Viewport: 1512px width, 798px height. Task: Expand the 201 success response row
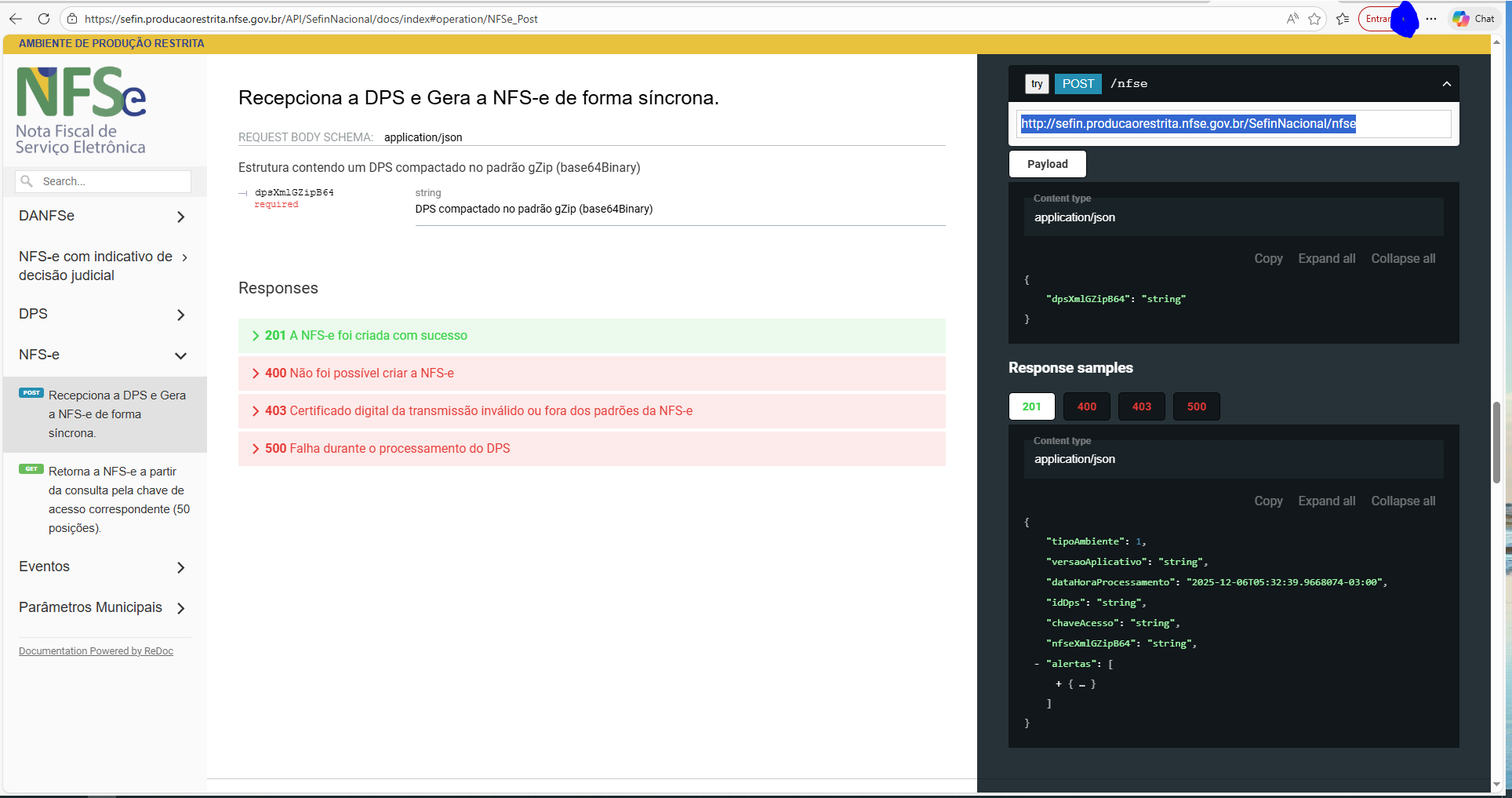pyautogui.click(x=591, y=336)
